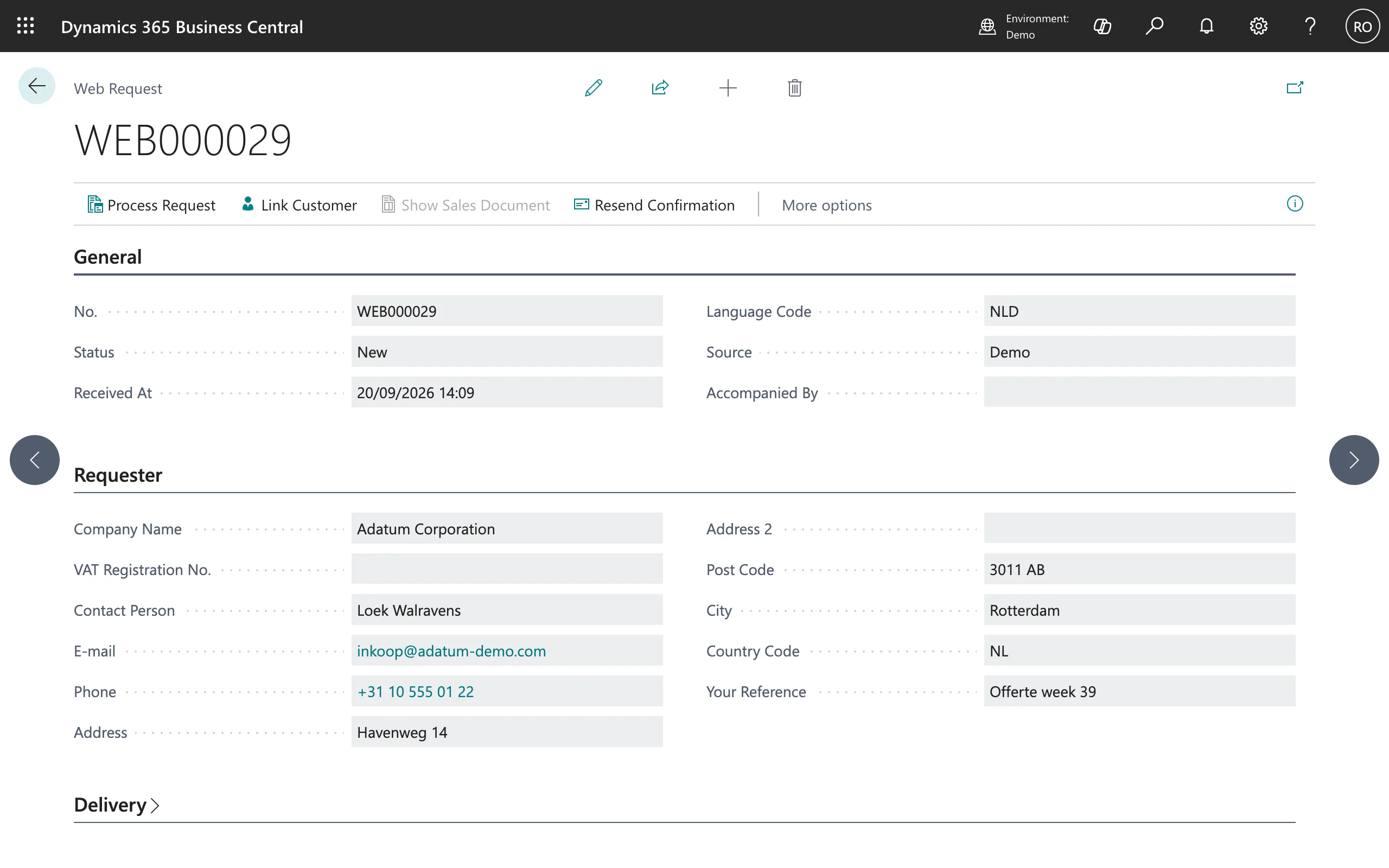The height and width of the screenshot is (868, 1389).
Task: Open the notifications bell
Action: [1207, 27]
